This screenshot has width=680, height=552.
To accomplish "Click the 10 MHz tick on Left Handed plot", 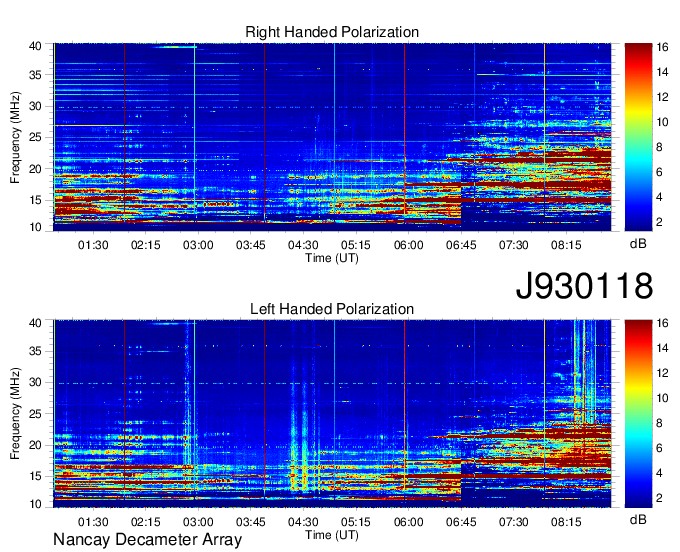I will coord(35,504).
